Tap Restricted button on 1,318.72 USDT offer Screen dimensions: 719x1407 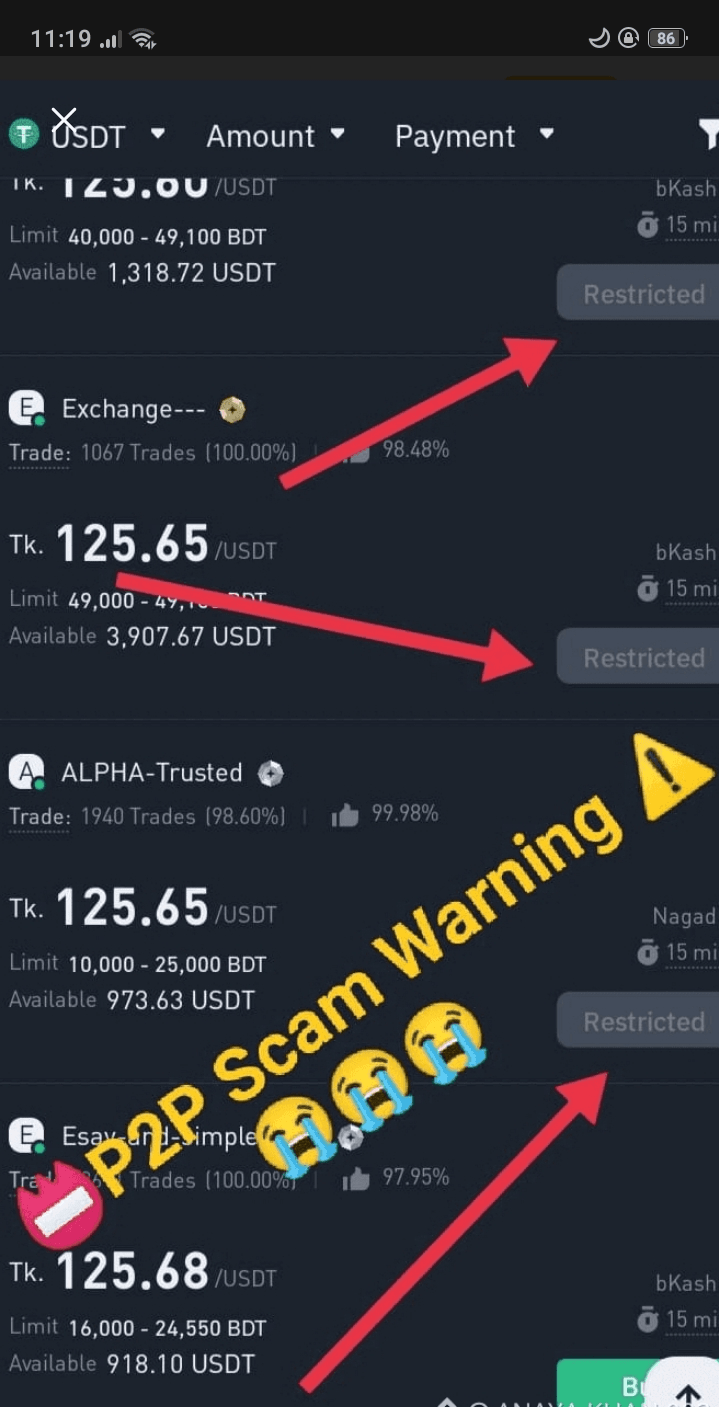(637, 294)
